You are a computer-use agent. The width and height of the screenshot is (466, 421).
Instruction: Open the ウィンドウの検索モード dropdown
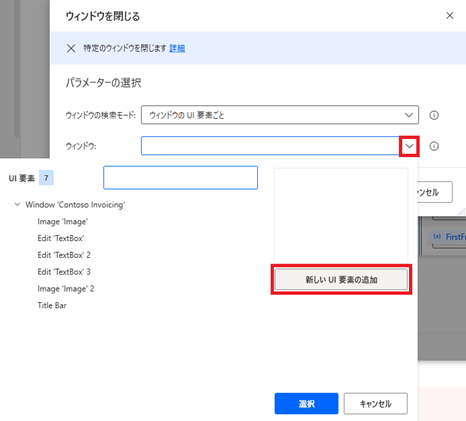pos(280,115)
